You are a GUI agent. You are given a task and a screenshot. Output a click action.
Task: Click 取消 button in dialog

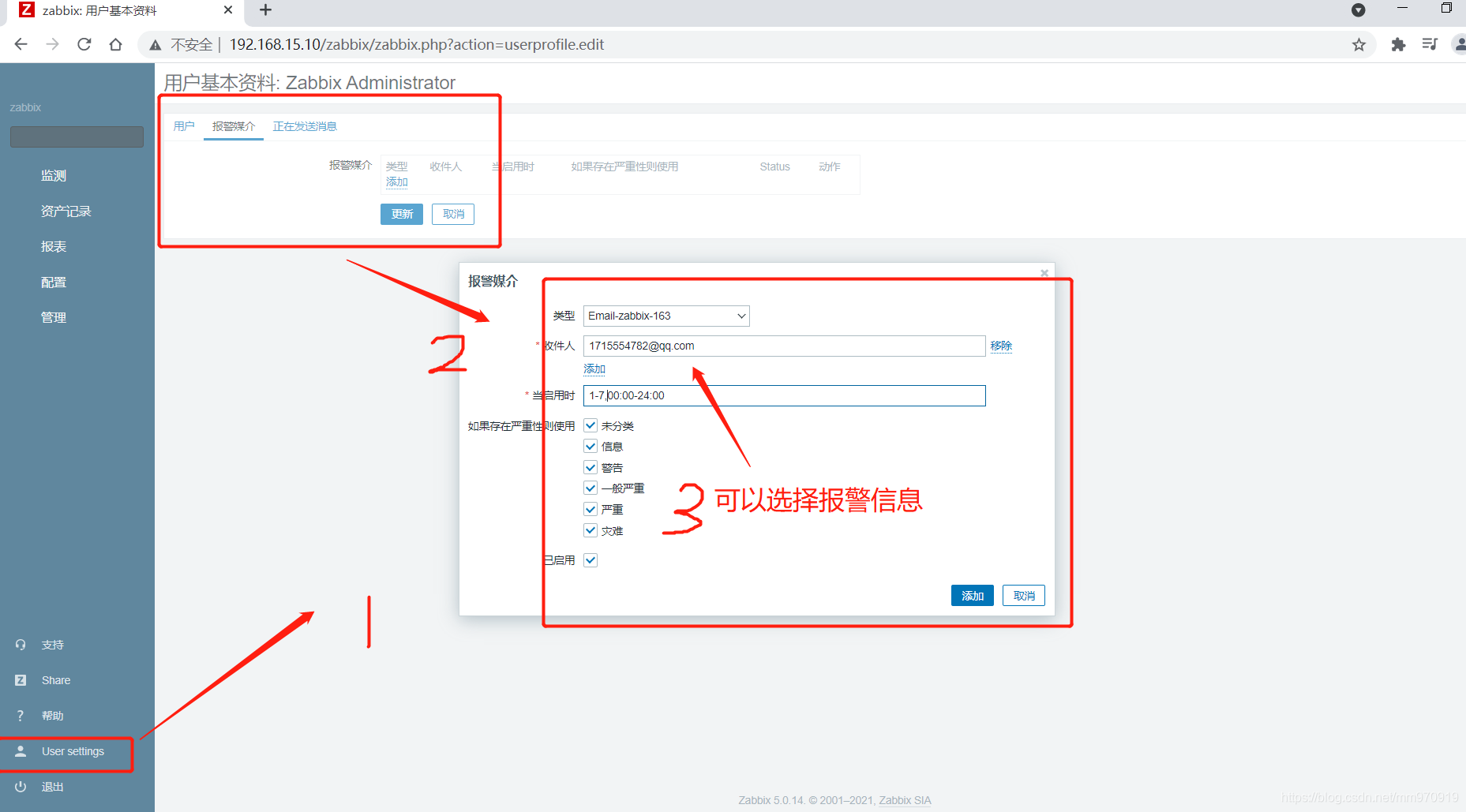(x=1024, y=596)
